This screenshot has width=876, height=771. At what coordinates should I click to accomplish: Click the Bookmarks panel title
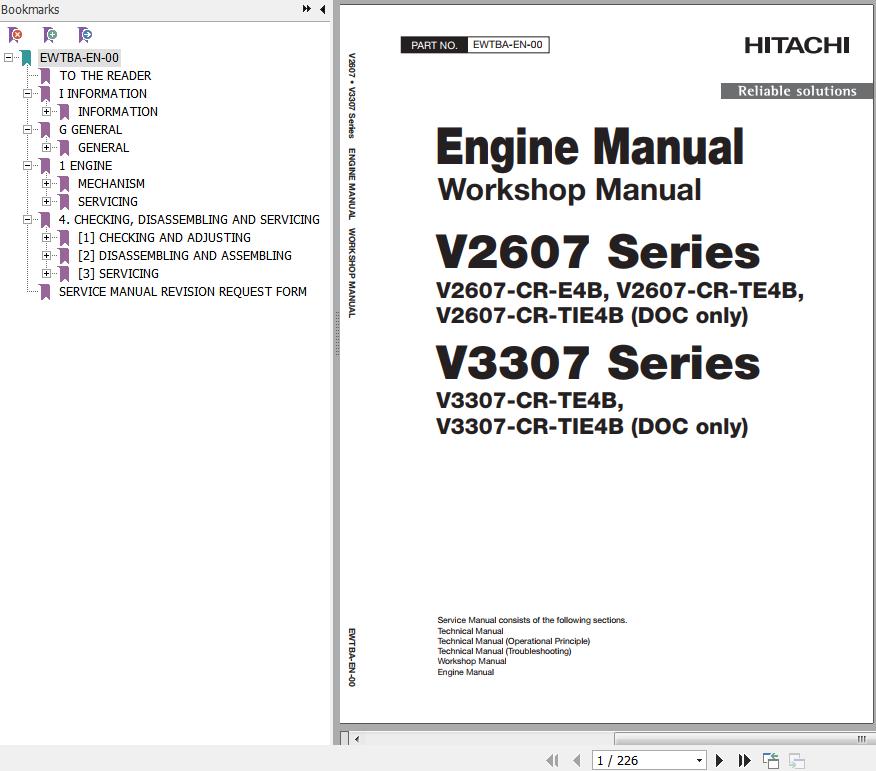coord(30,9)
